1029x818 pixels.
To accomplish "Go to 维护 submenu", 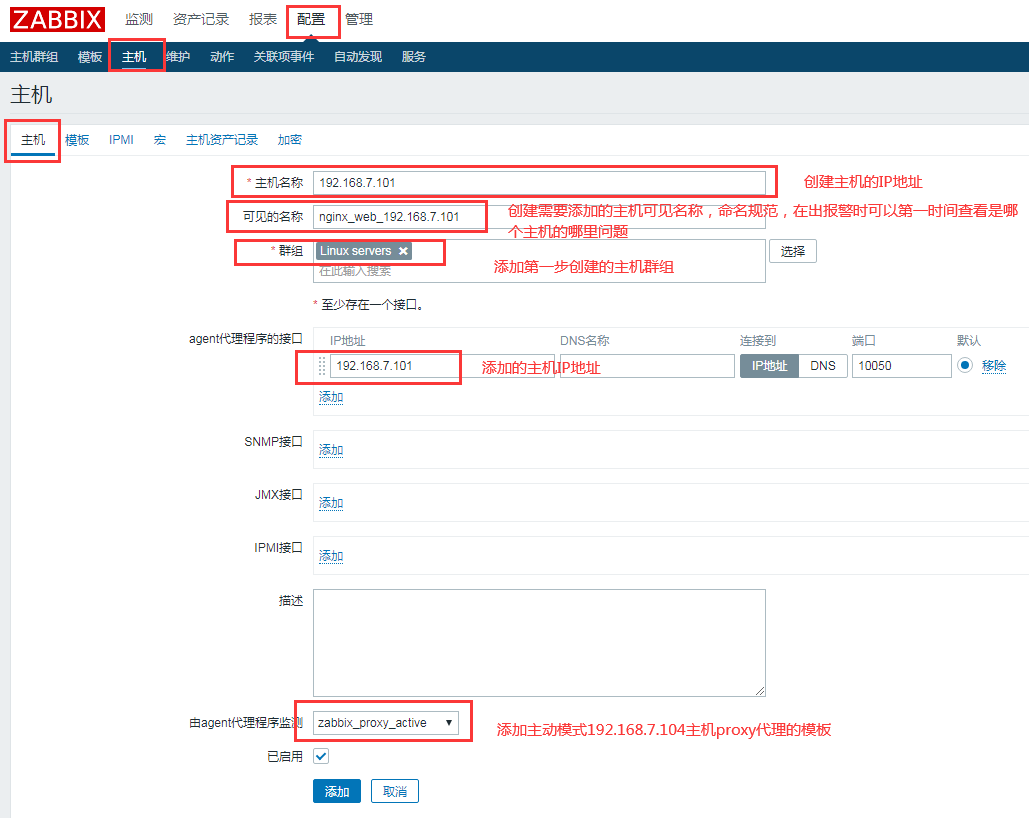I will [178, 57].
